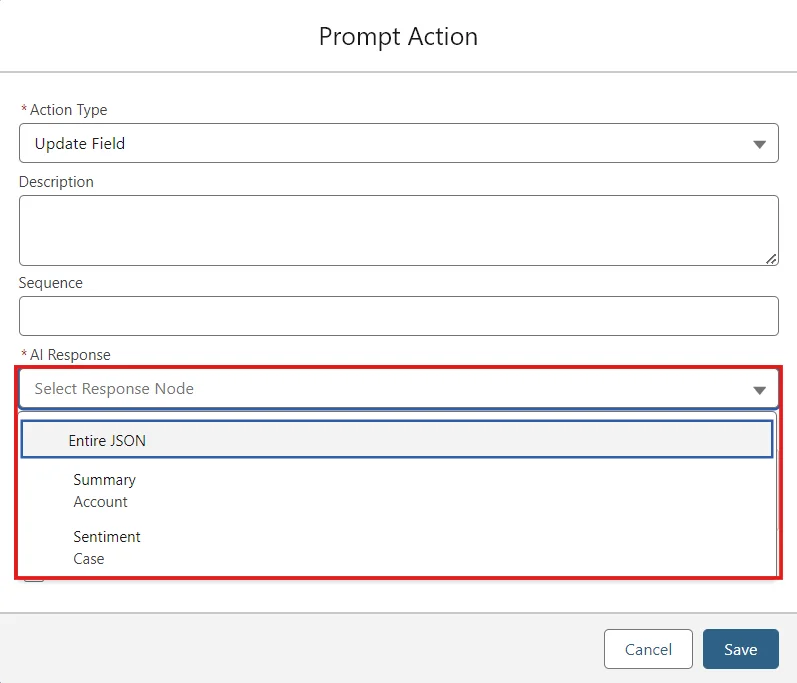Toggle the partially hidden checkbox below the list
The width and height of the screenshot is (797, 683).
coord(35,579)
